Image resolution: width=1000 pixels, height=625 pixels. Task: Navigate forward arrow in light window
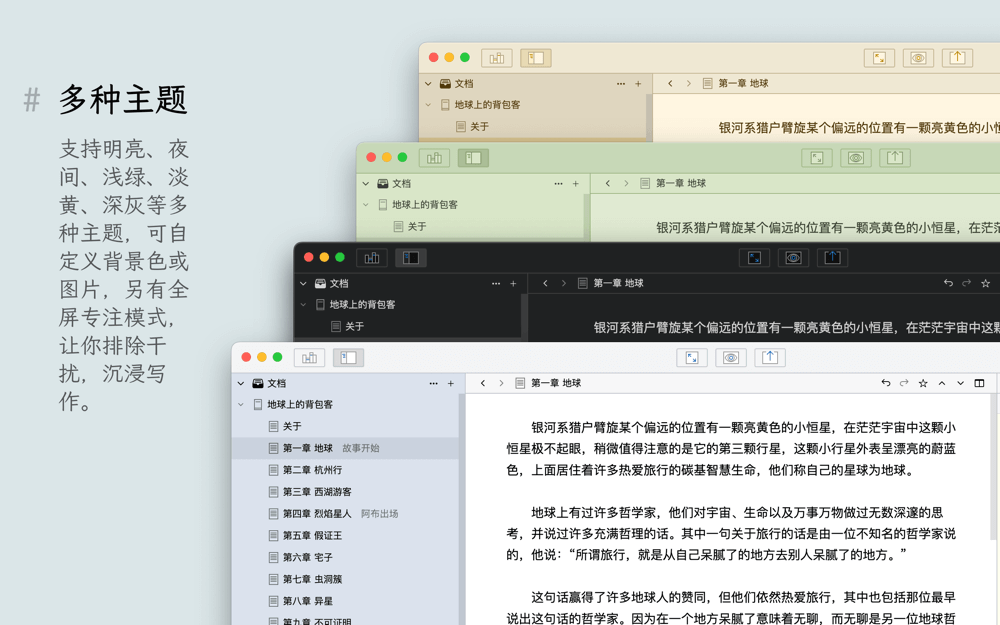(x=501, y=383)
